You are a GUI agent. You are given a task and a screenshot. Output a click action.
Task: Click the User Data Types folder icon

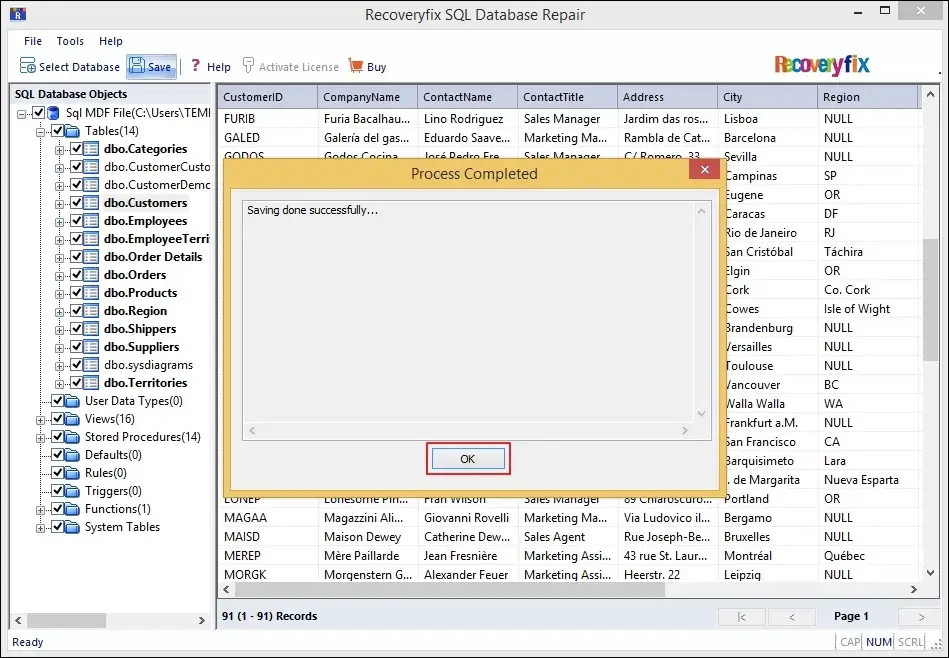73,401
